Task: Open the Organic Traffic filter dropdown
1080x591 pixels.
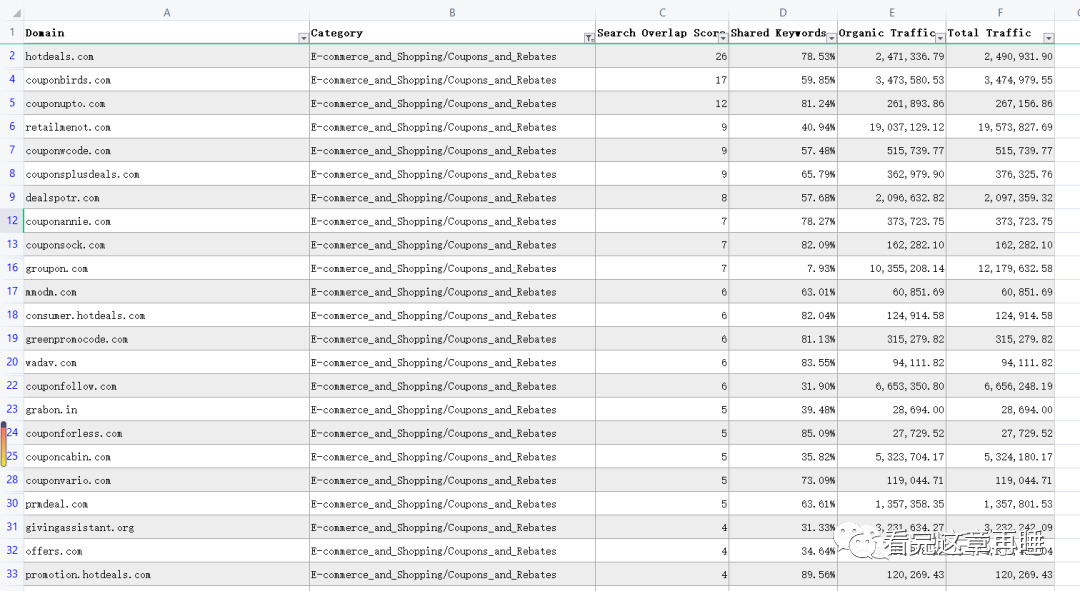Action: (x=939, y=38)
